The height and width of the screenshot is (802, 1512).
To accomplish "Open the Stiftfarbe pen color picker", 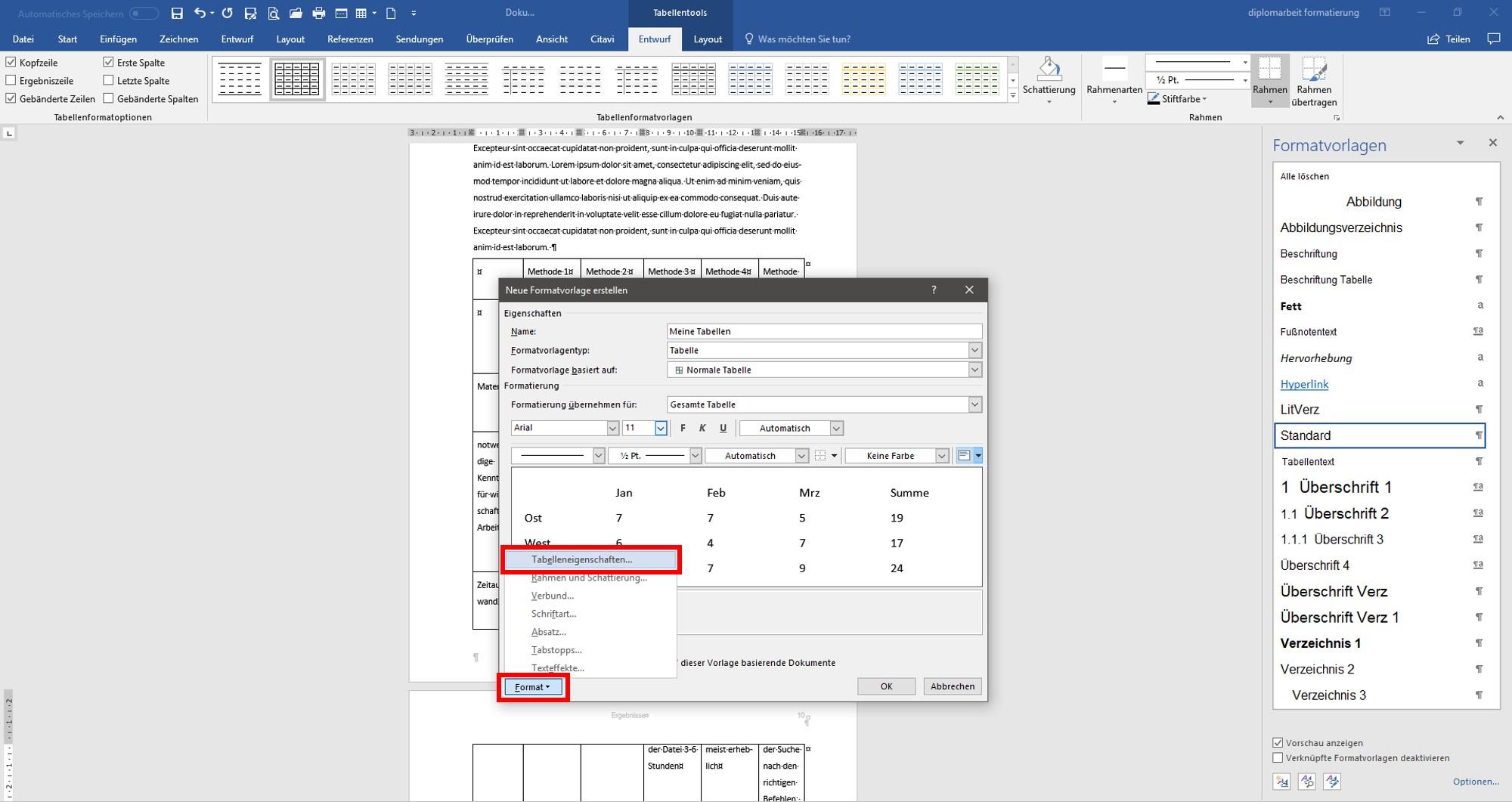I will 1177,99.
